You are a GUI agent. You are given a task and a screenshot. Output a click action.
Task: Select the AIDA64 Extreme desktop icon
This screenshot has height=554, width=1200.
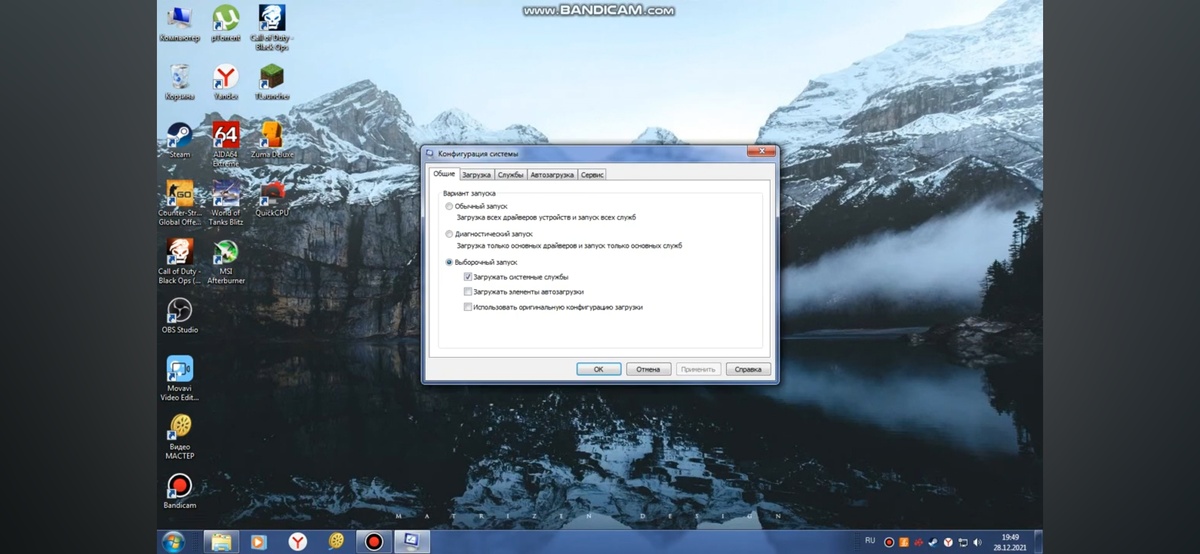(226, 145)
